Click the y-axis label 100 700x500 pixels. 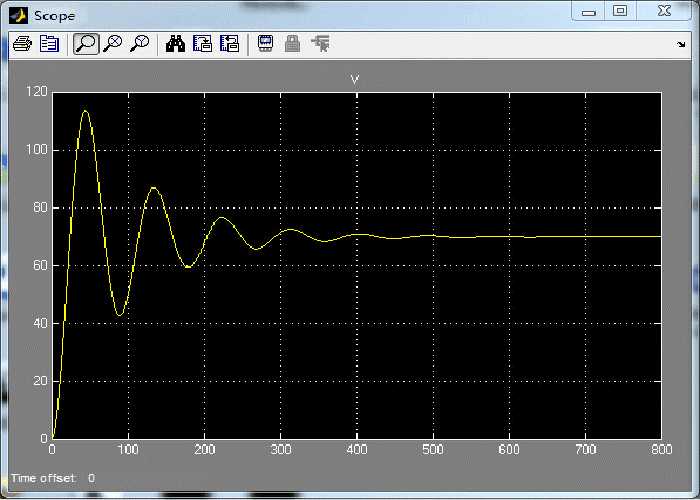coord(37,150)
